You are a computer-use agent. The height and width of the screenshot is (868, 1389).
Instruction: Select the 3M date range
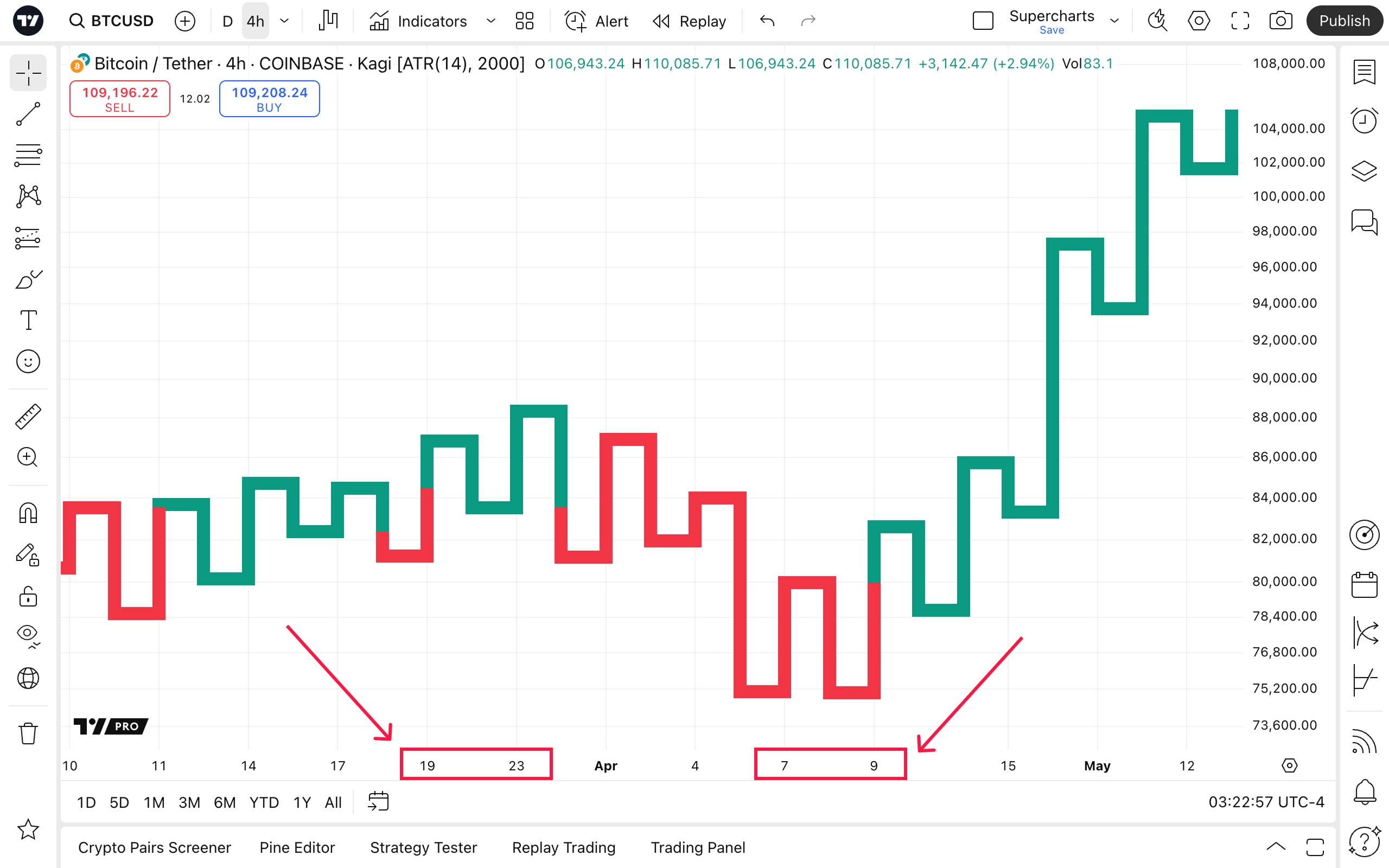click(189, 802)
